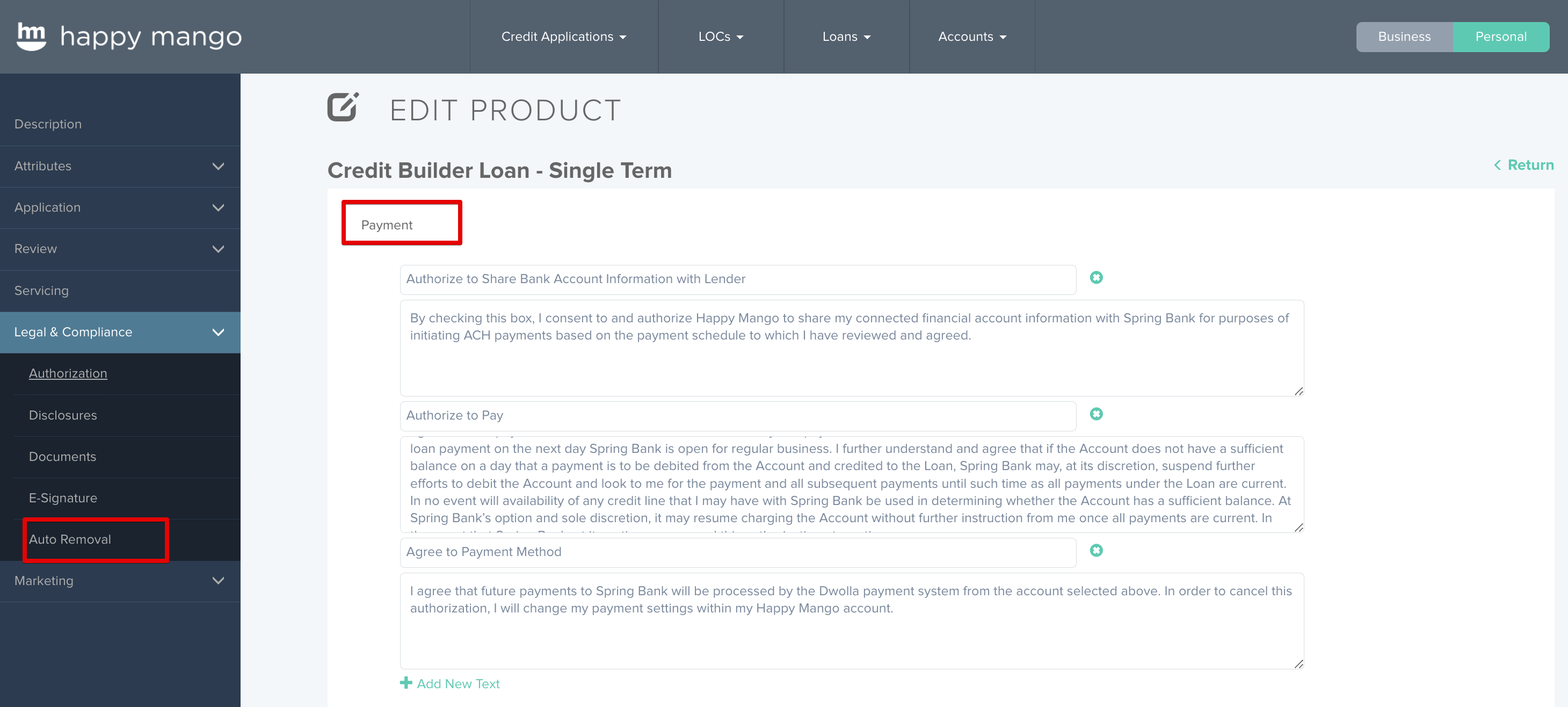The image size is (1568, 707).
Task: Remove the Authorize to Share field via green x
Action: pos(1097,278)
